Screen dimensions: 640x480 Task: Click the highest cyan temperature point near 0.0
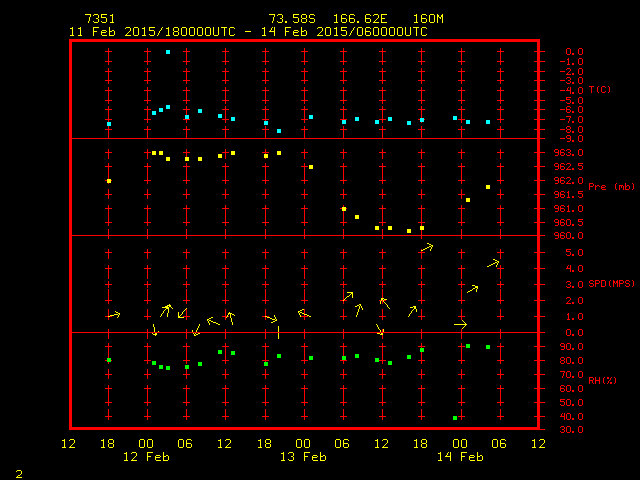[168, 52]
